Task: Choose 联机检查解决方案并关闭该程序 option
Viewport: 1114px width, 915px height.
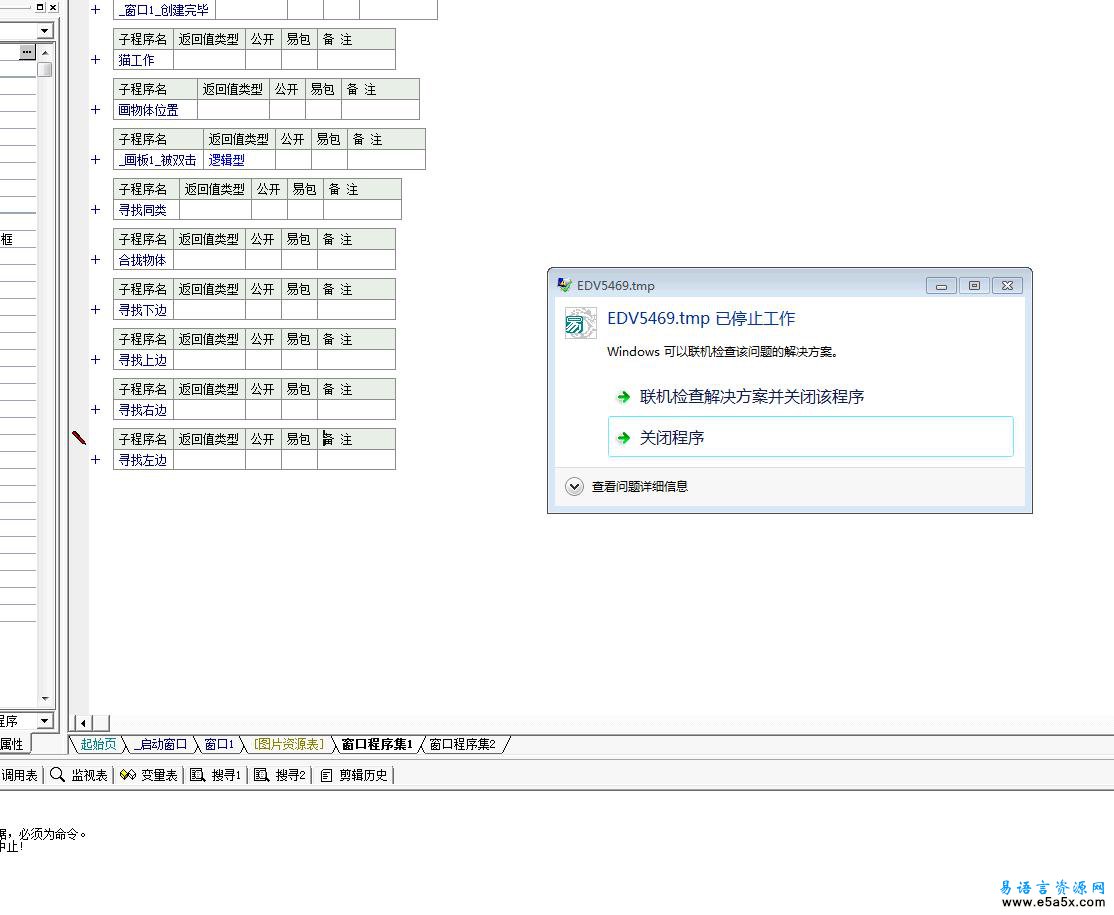Action: 751,397
